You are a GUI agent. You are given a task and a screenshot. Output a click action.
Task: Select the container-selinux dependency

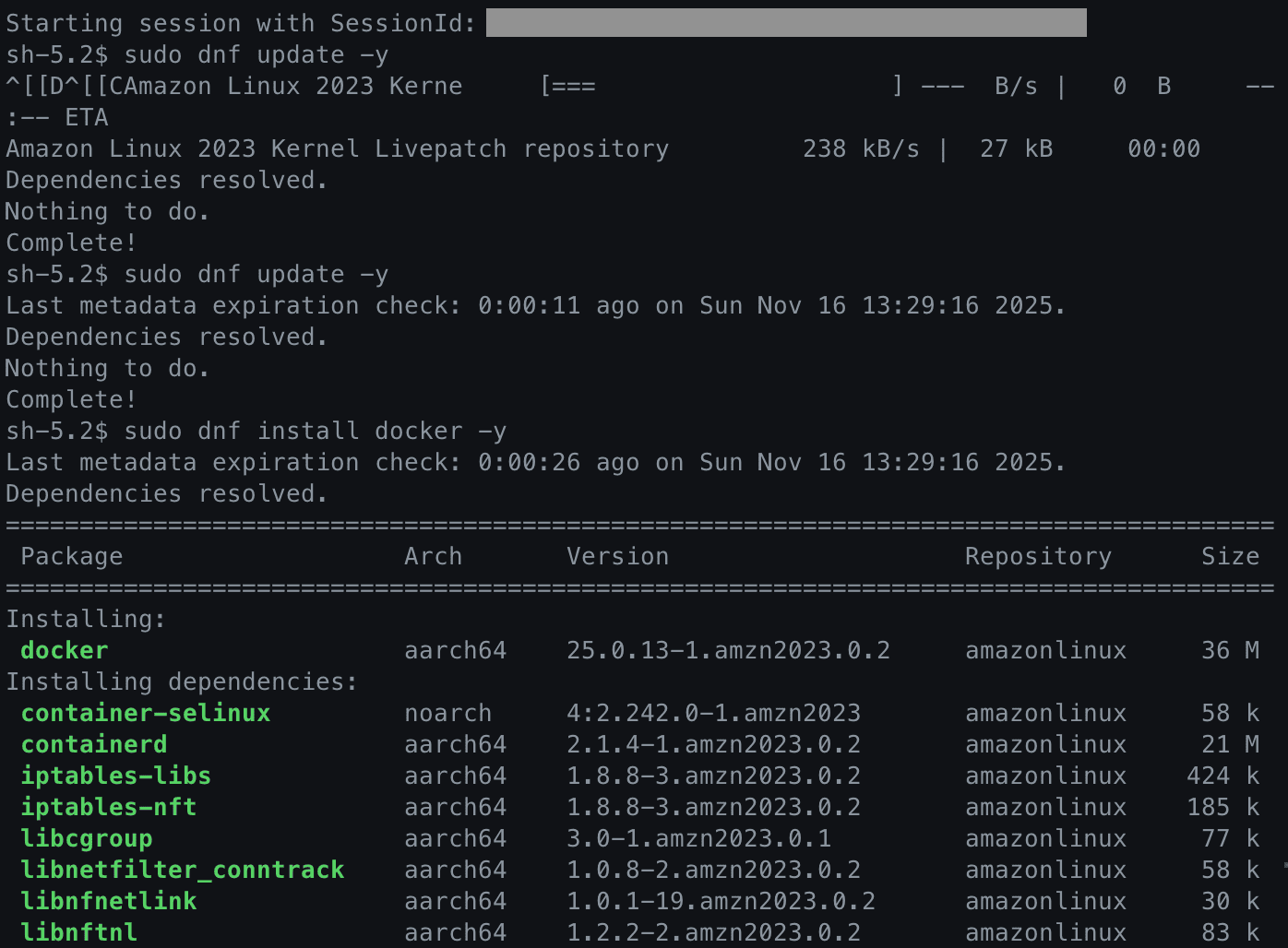(x=145, y=713)
